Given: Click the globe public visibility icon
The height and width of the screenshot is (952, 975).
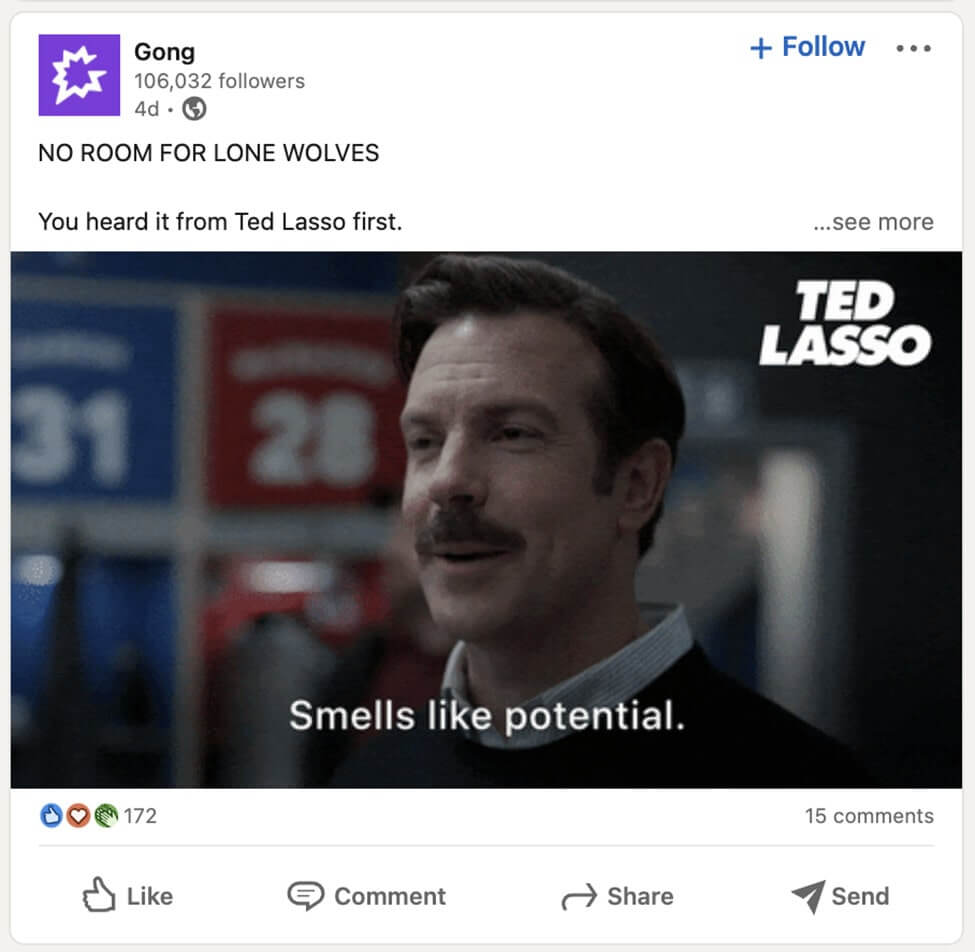Looking at the screenshot, I should pos(194,109).
